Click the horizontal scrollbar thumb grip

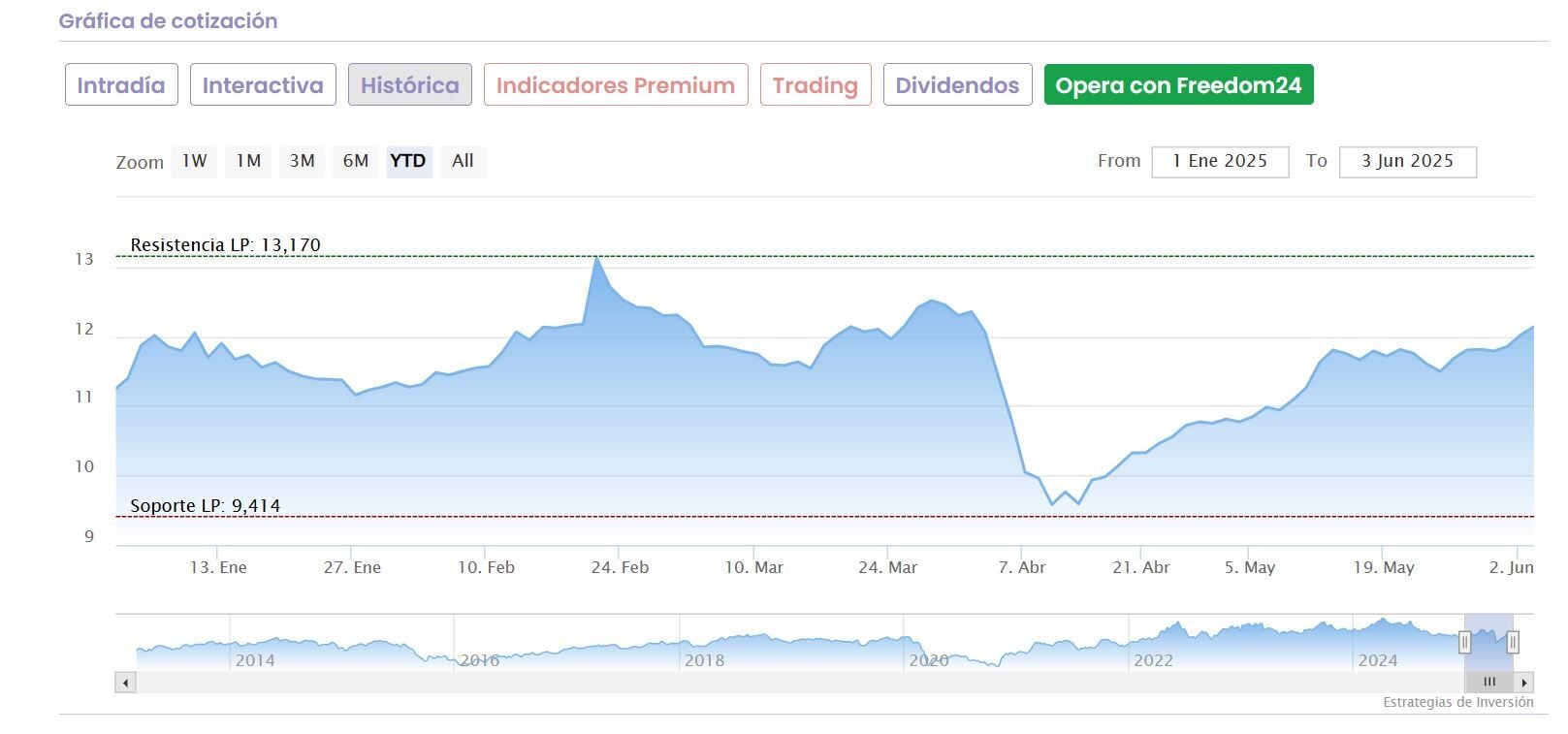tap(1488, 683)
